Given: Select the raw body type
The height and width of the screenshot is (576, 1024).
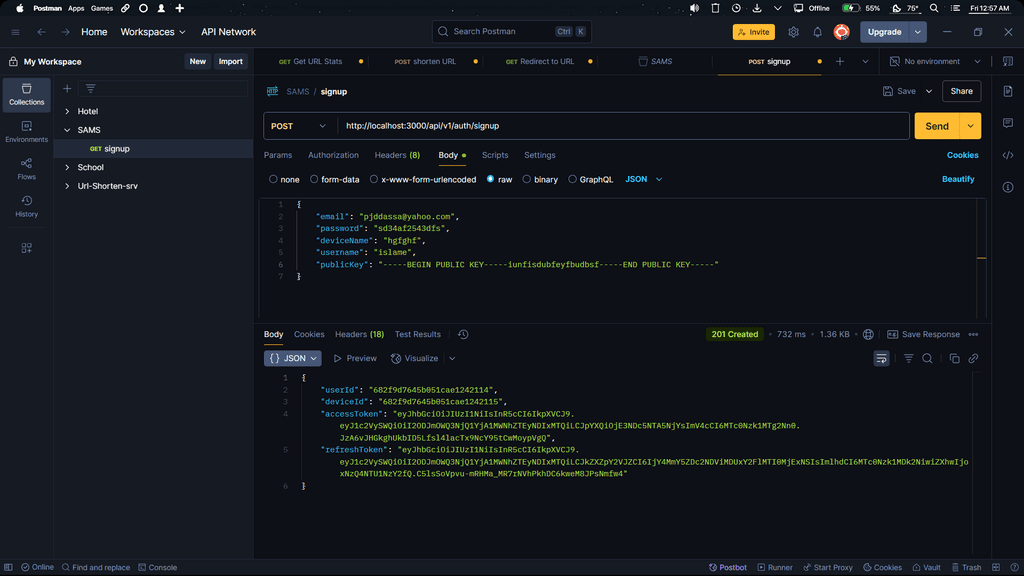Looking at the screenshot, I should tap(490, 179).
